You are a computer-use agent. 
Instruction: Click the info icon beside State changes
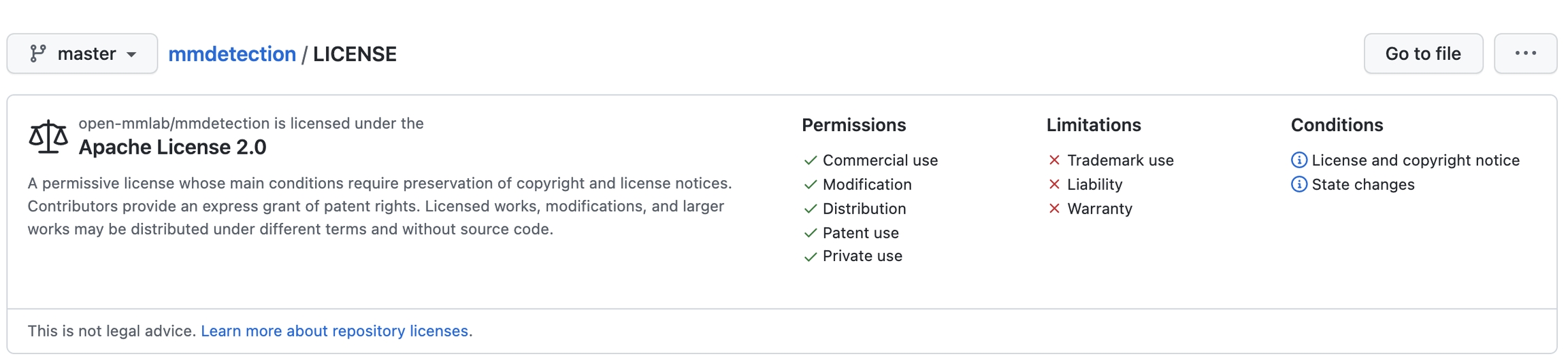pyautogui.click(x=1298, y=184)
